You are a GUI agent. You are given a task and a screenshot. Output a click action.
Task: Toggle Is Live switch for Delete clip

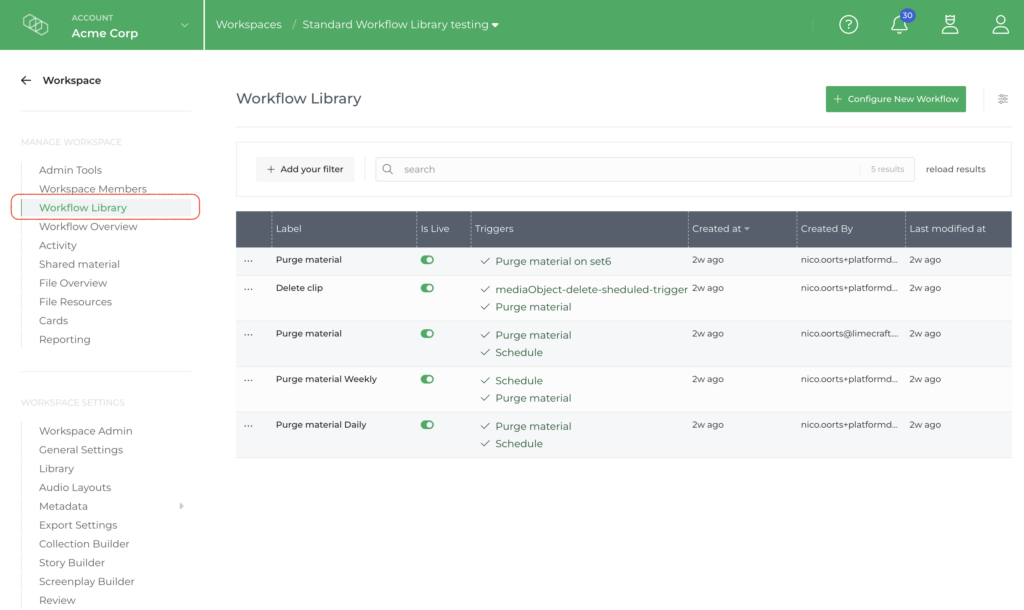tap(427, 288)
